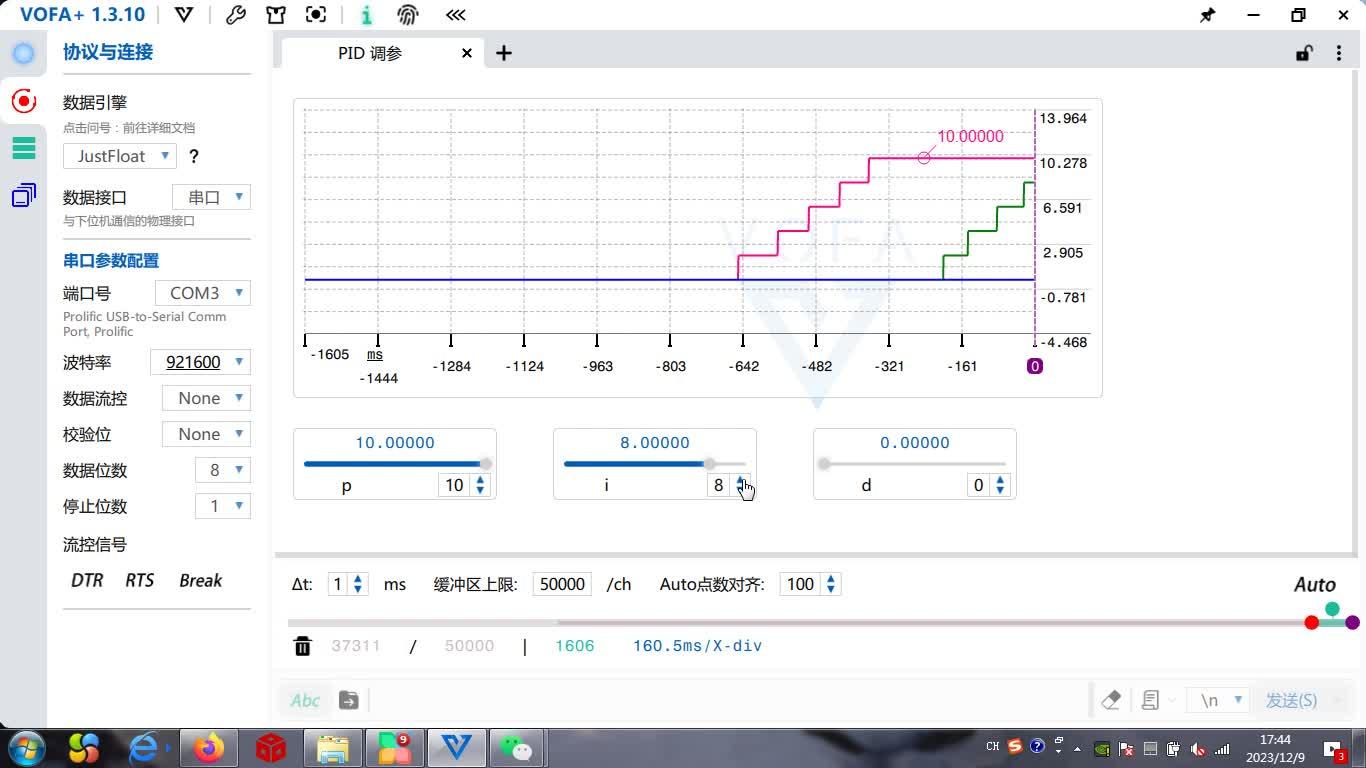The image size is (1366, 768).
Task: Clear buffer with the trash can icon
Action: pos(303,646)
